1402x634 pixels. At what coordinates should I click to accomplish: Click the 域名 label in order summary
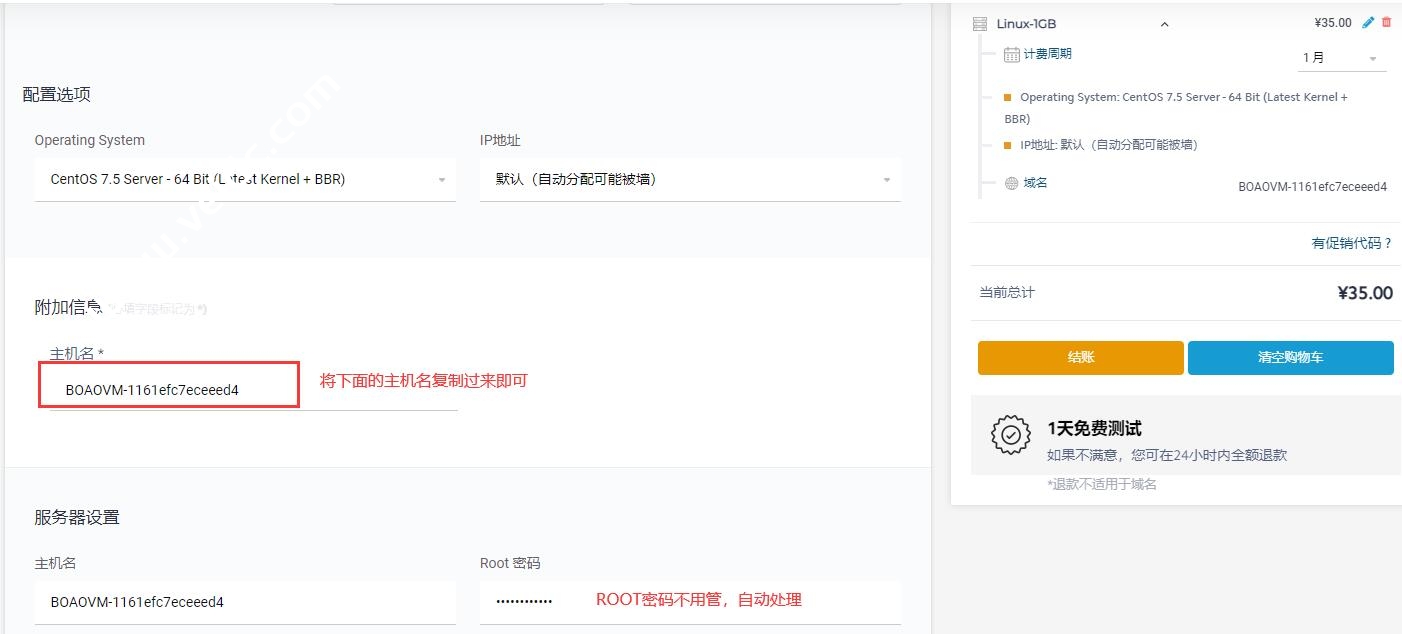pos(1035,183)
